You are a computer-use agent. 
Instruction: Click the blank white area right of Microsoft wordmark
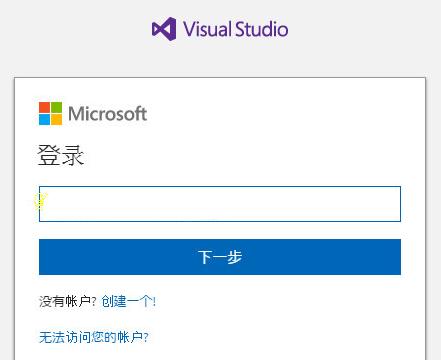click(x=273, y=114)
